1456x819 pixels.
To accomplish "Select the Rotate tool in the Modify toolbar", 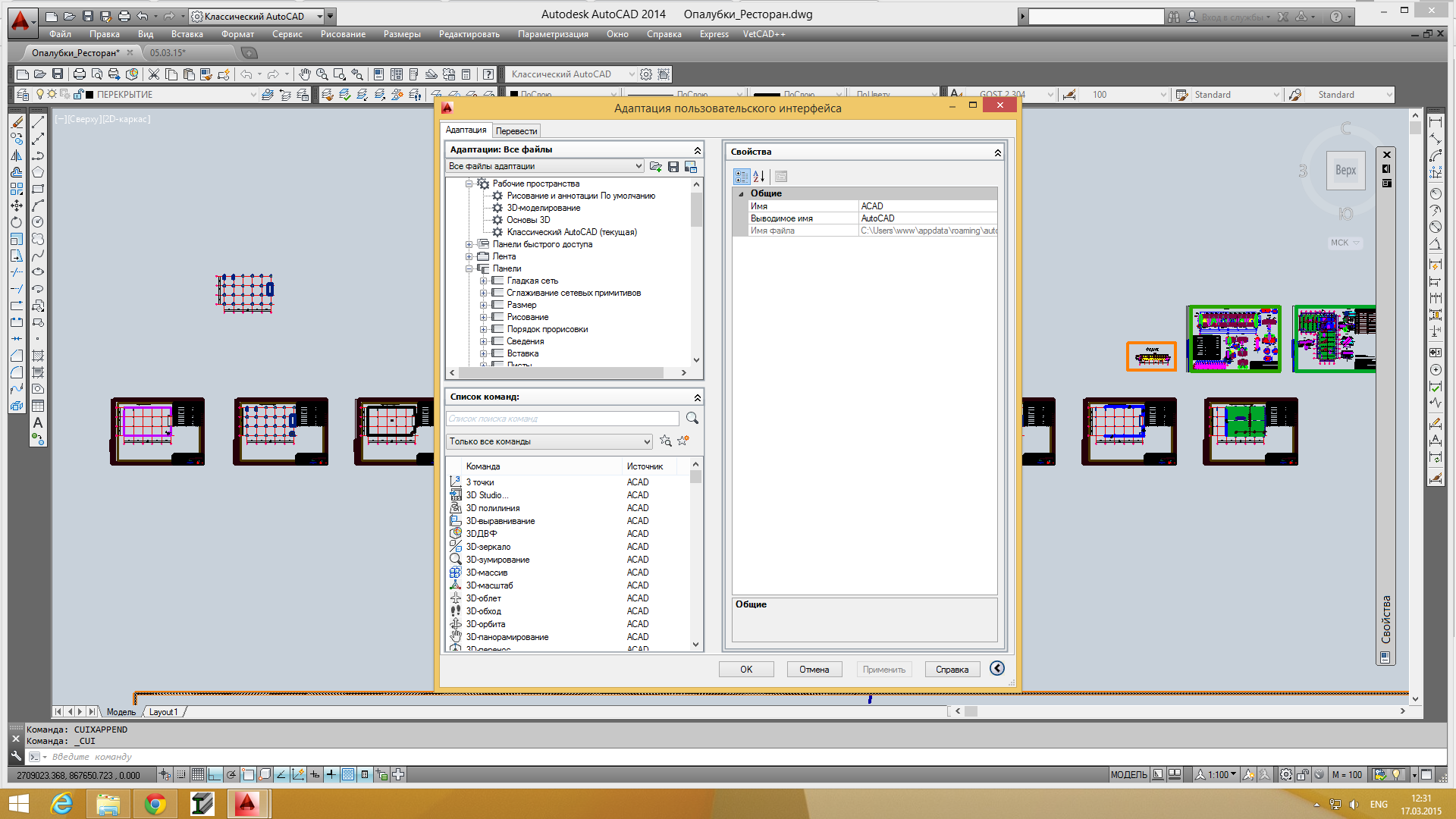I will (x=17, y=222).
